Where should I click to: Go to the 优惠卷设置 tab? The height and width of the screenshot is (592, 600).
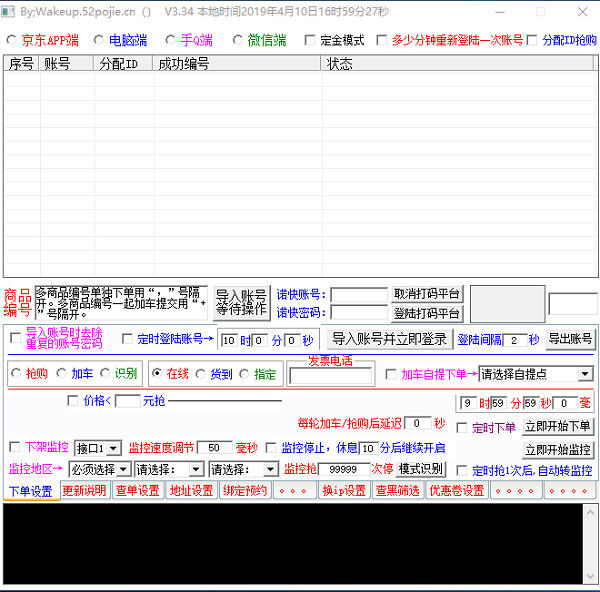[x=457, y=491]
